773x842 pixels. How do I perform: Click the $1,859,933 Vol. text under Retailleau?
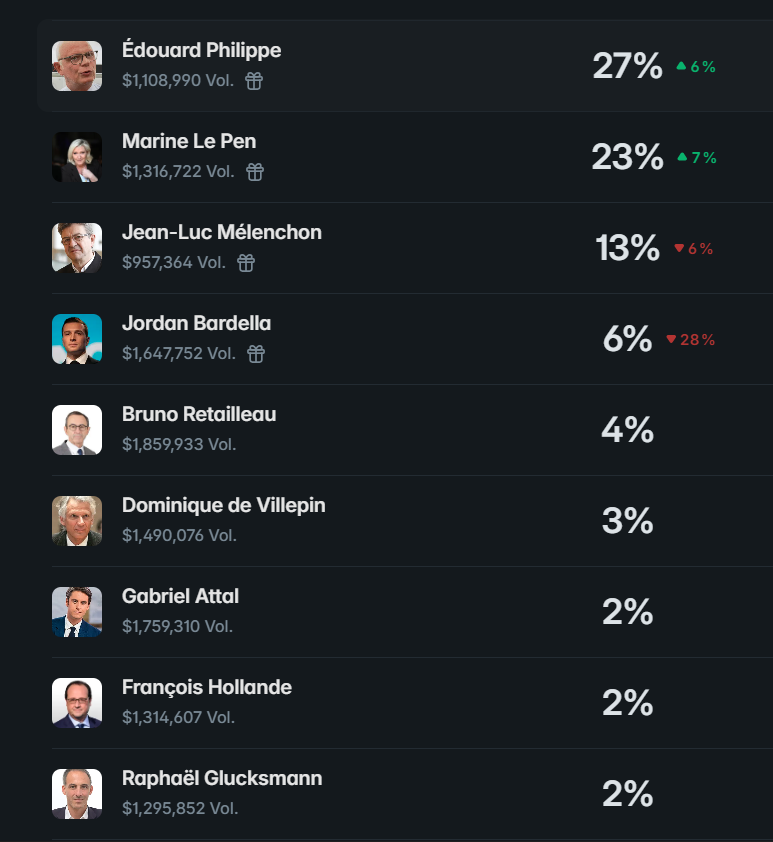tap(179, 444)
